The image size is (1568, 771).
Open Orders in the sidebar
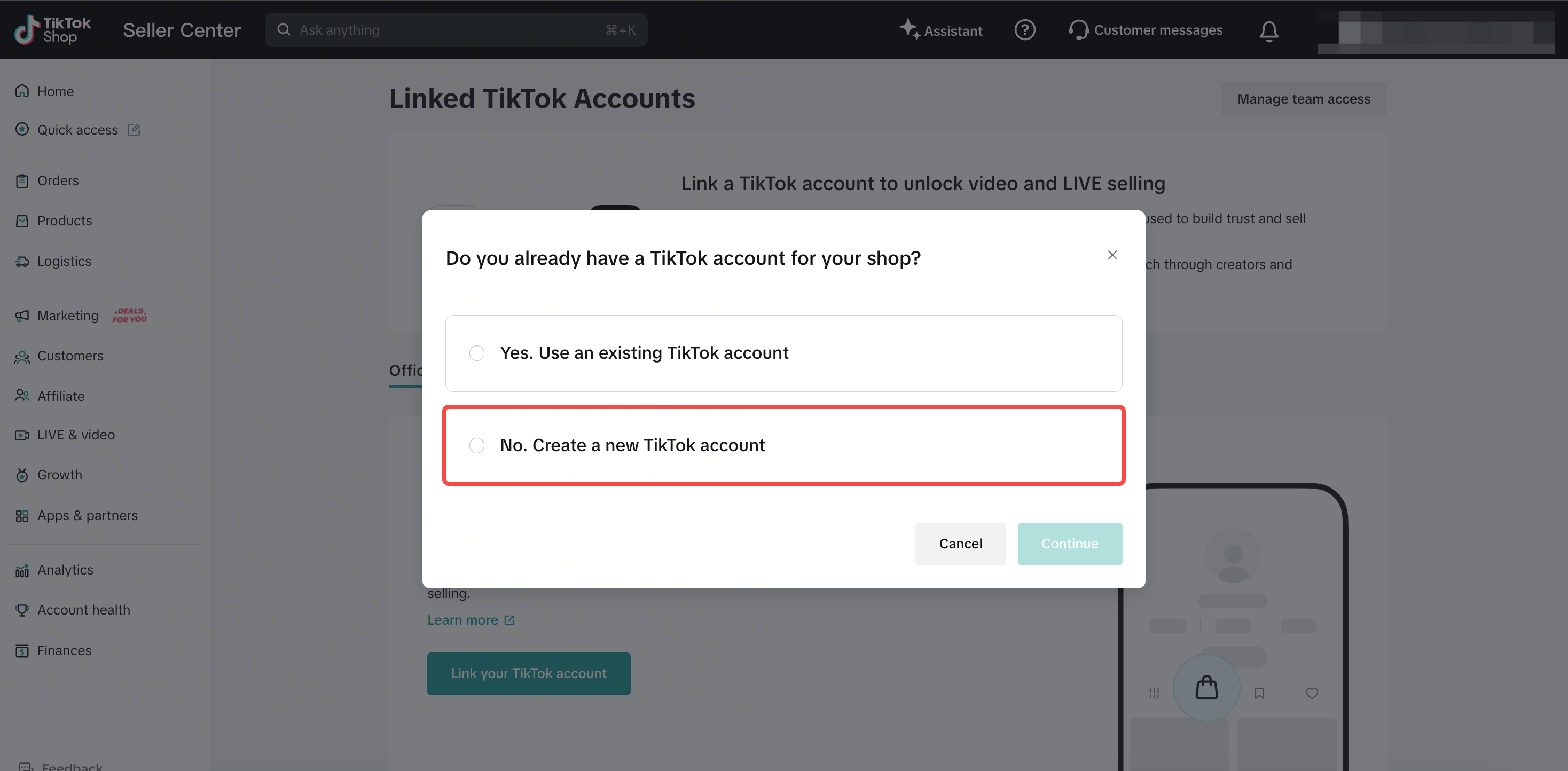(x=58, y=180)
